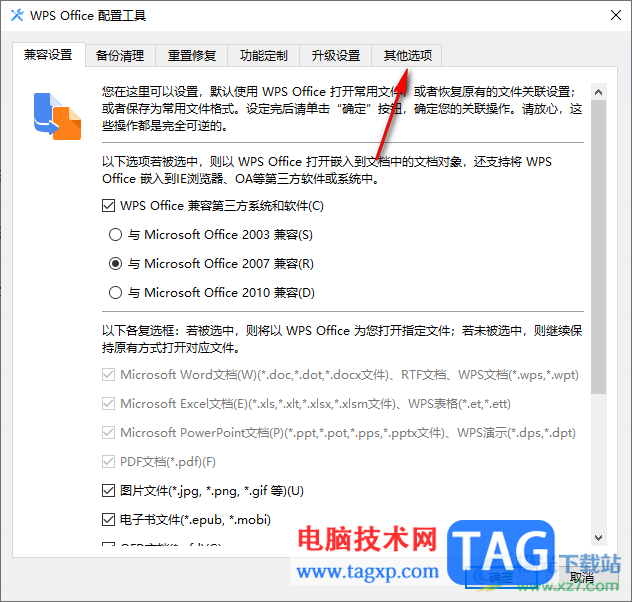The width and height of the screenshot is (632, 602).
Task: Click the Microsoft Word文档 checkbox
Action: coord(108,375)
